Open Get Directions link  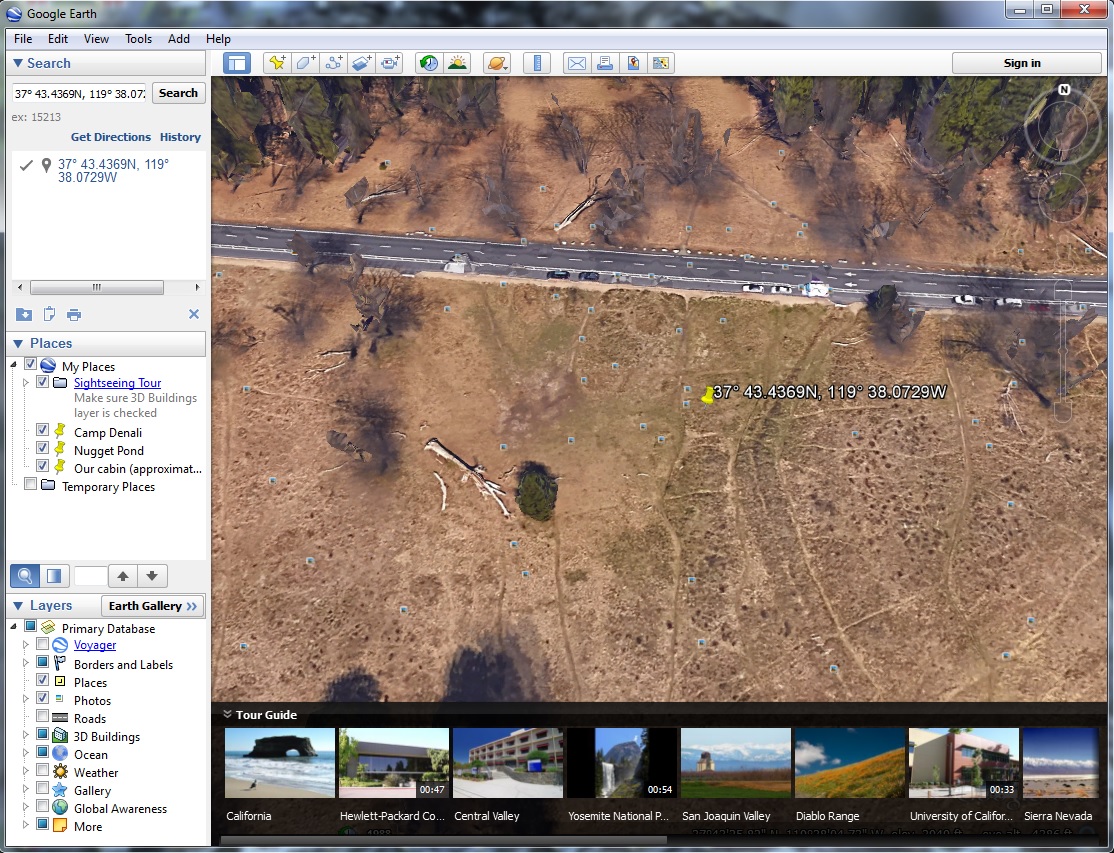click(111, 137)
